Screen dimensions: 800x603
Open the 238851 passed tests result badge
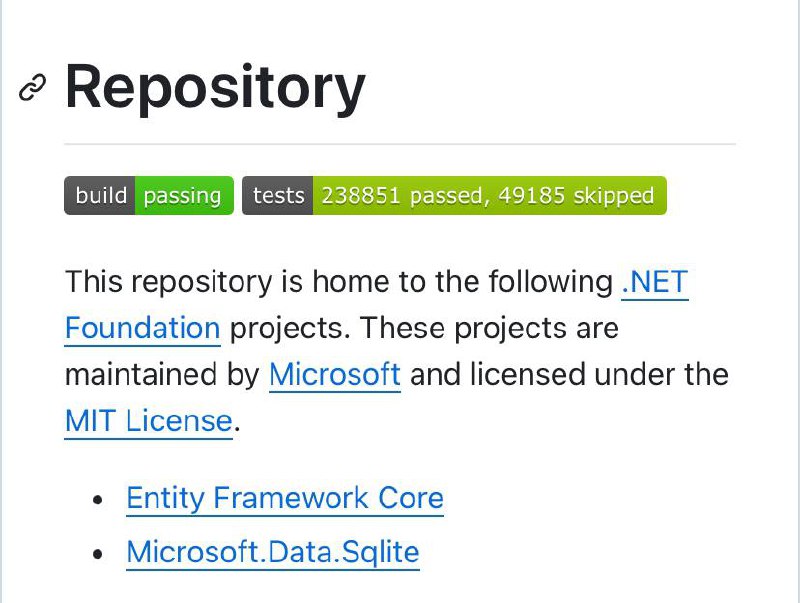[454, 195]
